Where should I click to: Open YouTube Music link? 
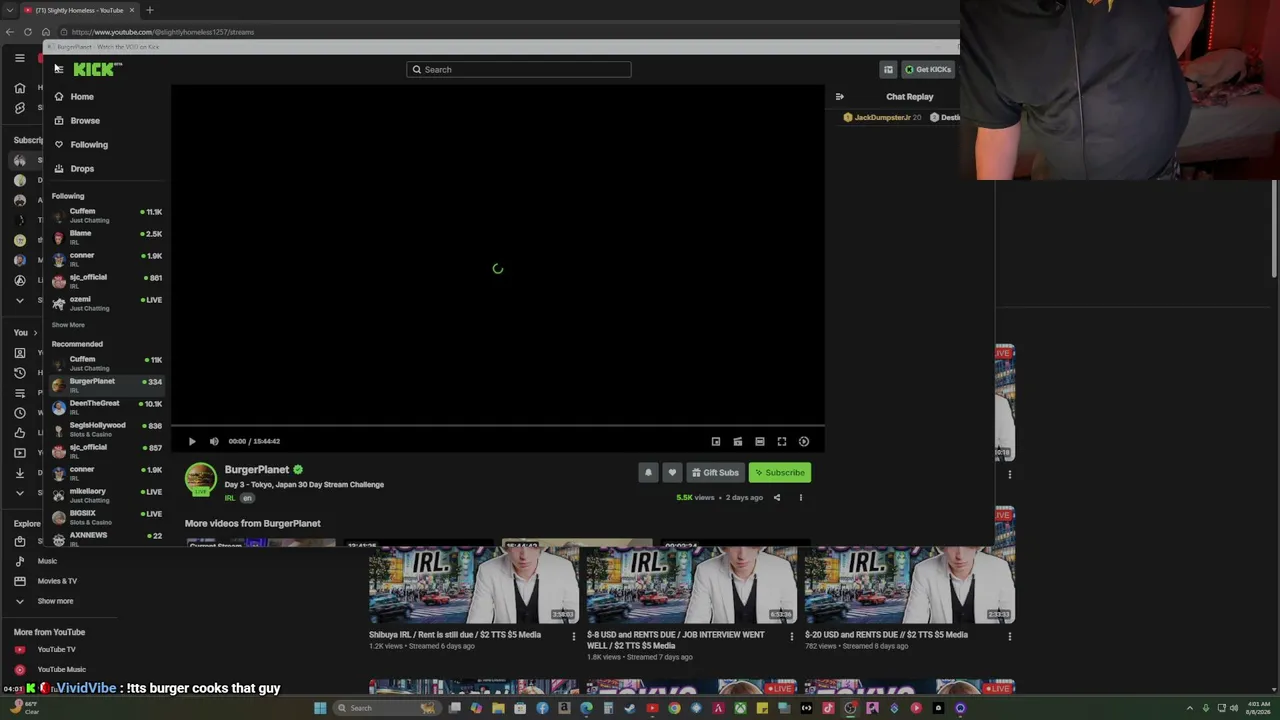tap(61, 670)
